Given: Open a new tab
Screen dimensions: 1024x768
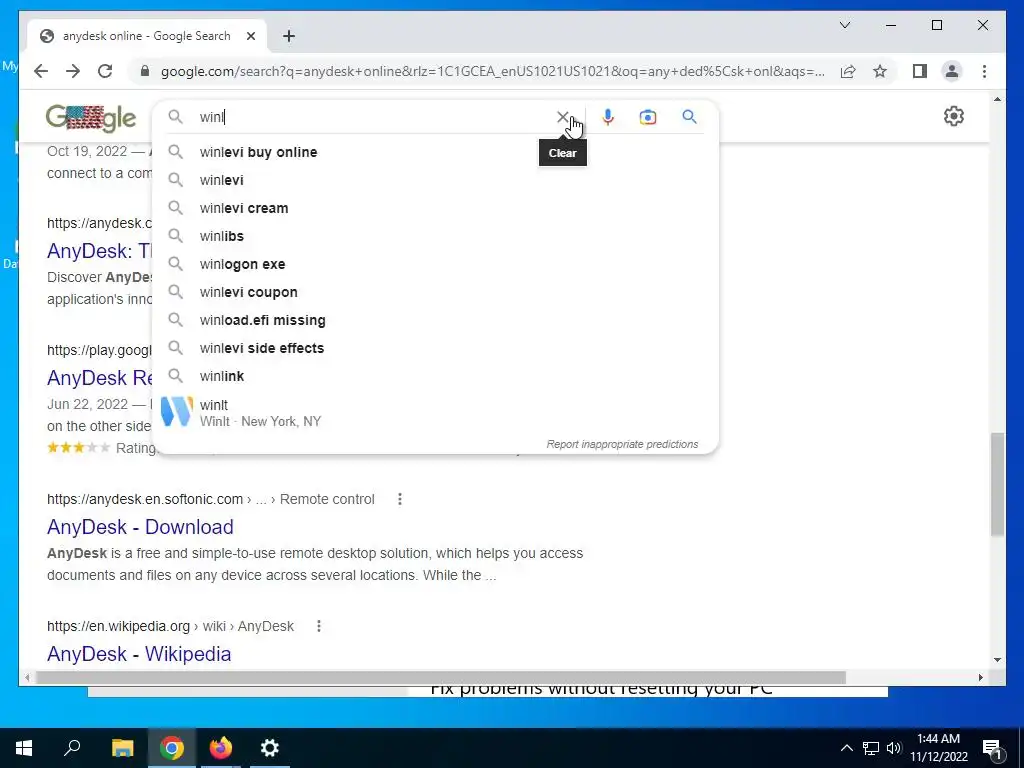Looking at the screenshot, I should point(289,36).
